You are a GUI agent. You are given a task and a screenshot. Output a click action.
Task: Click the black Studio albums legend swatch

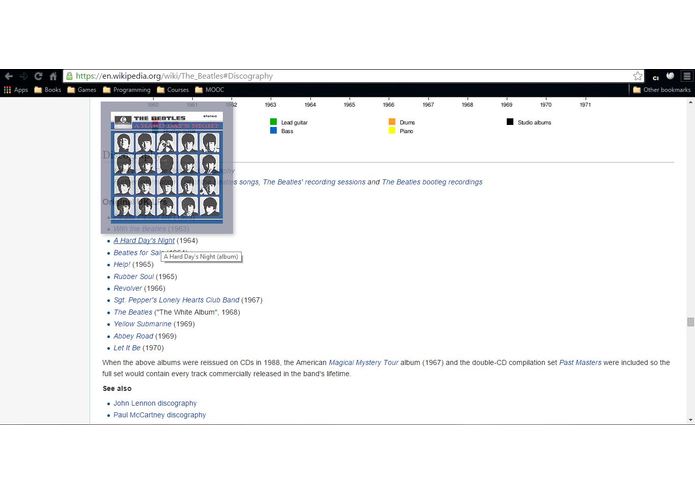tap(510, 122)
